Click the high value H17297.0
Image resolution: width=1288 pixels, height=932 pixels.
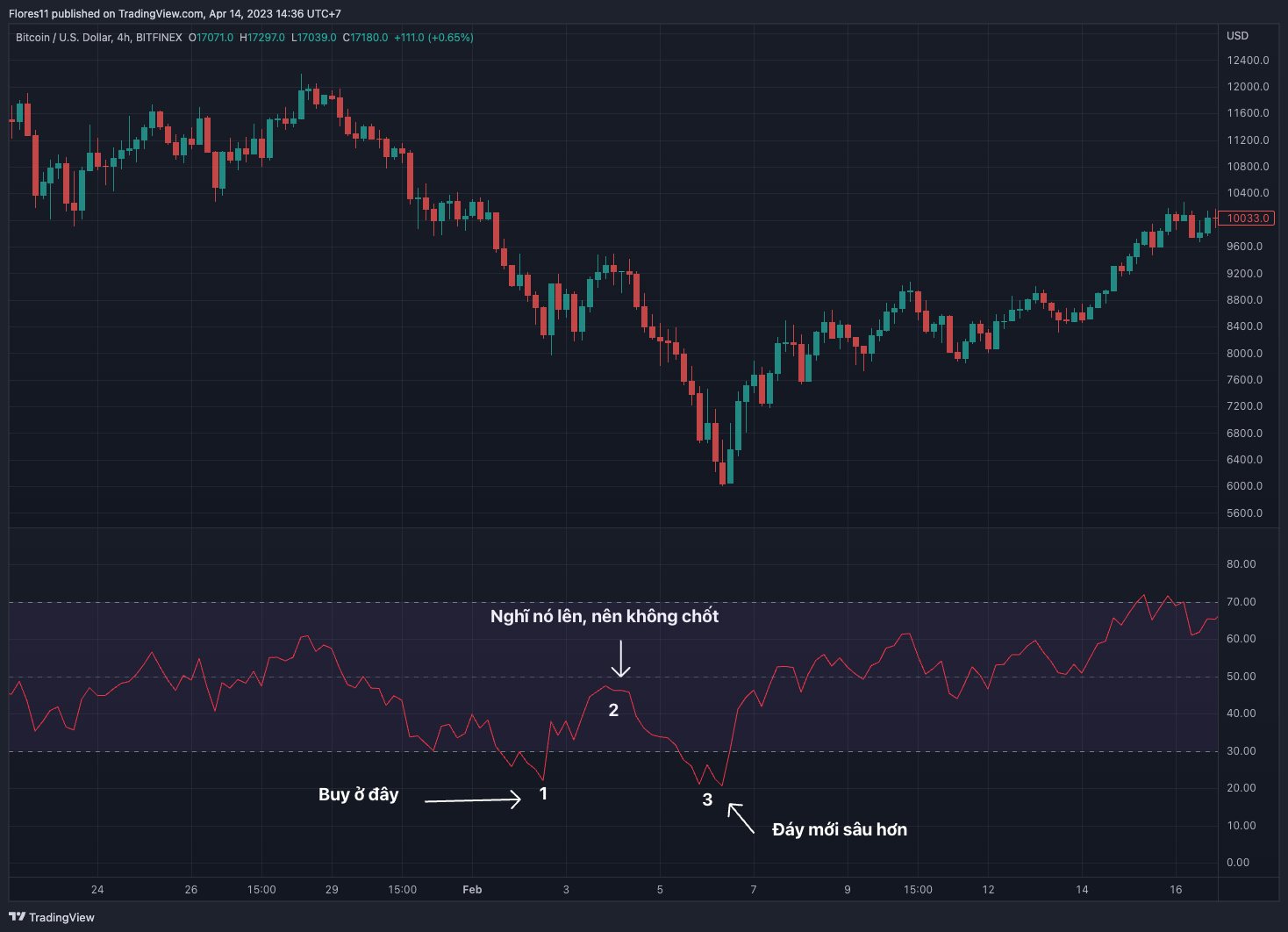[x=262, y=38]
